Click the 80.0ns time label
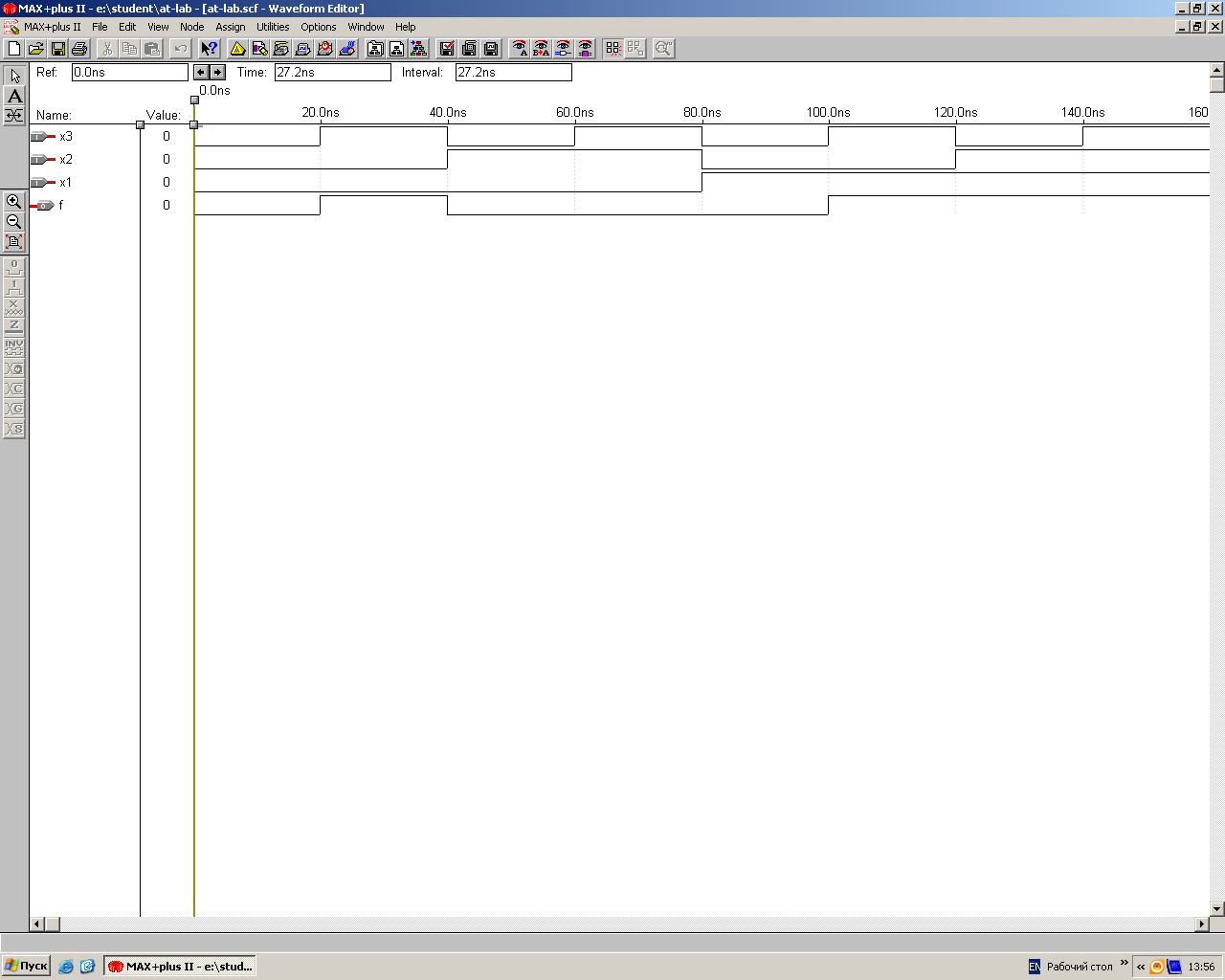The width and height of the screenshot is (1225, 980). 702,112
